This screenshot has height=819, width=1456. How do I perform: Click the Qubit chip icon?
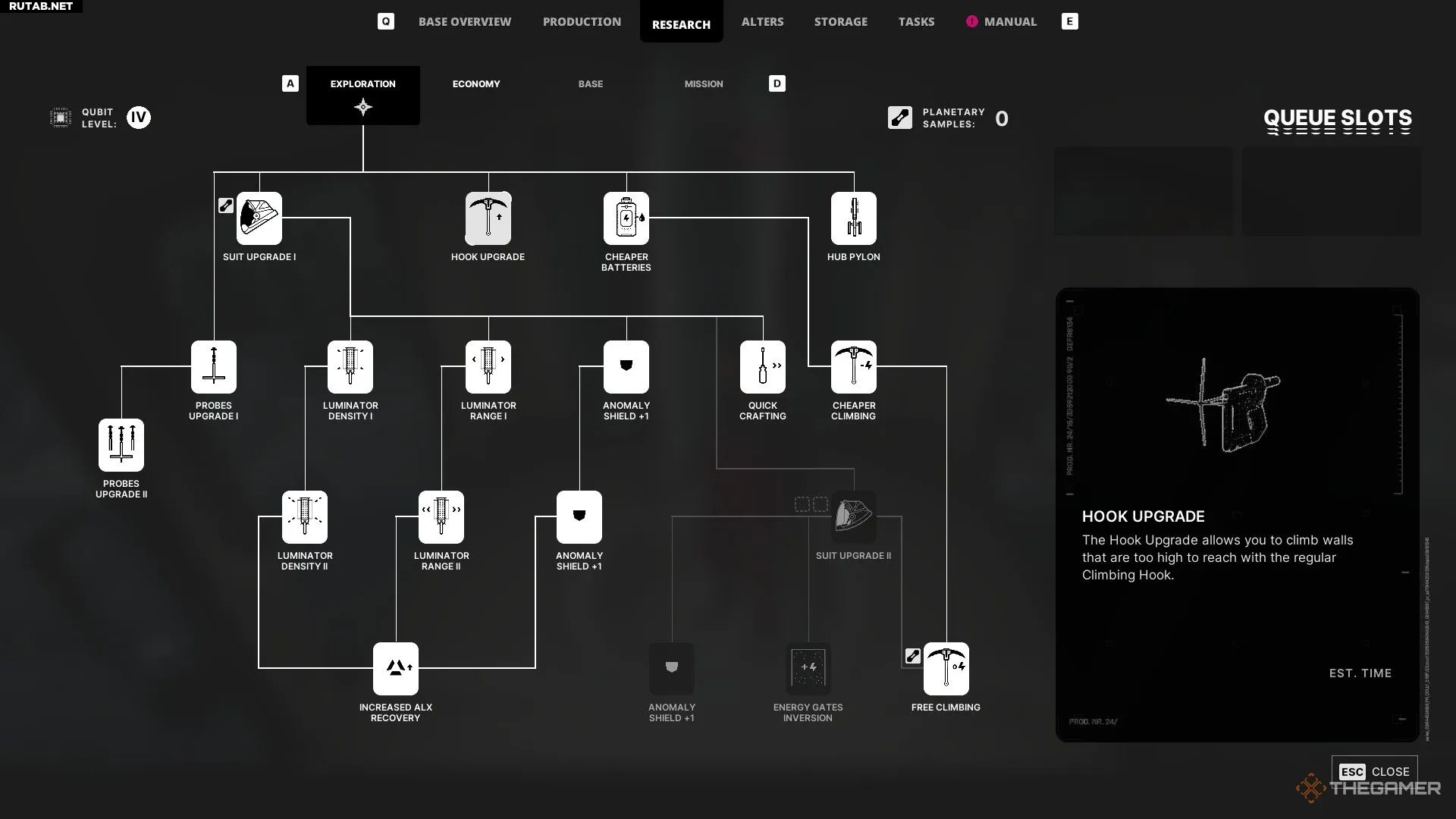(x=61, y=118)
